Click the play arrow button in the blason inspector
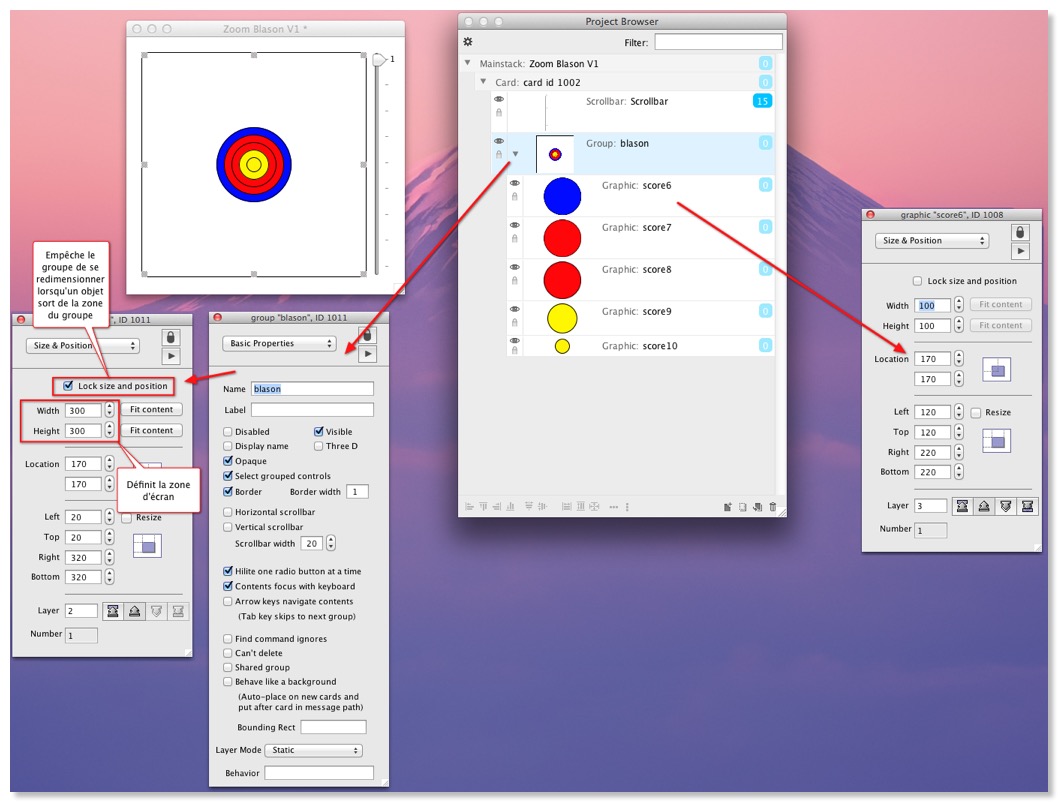 [x=368, y=354]
